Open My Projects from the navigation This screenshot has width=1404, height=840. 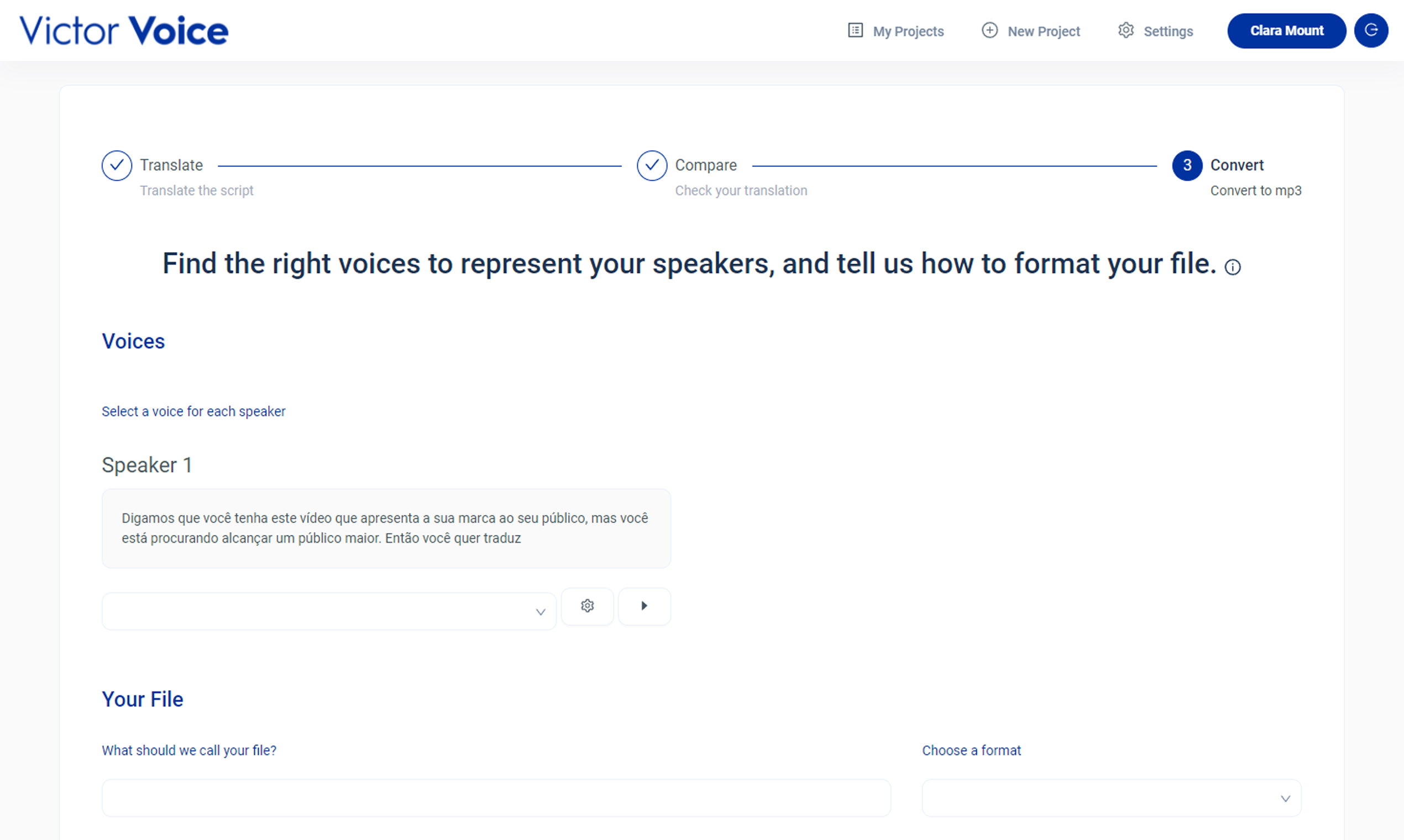pos(908,31)
